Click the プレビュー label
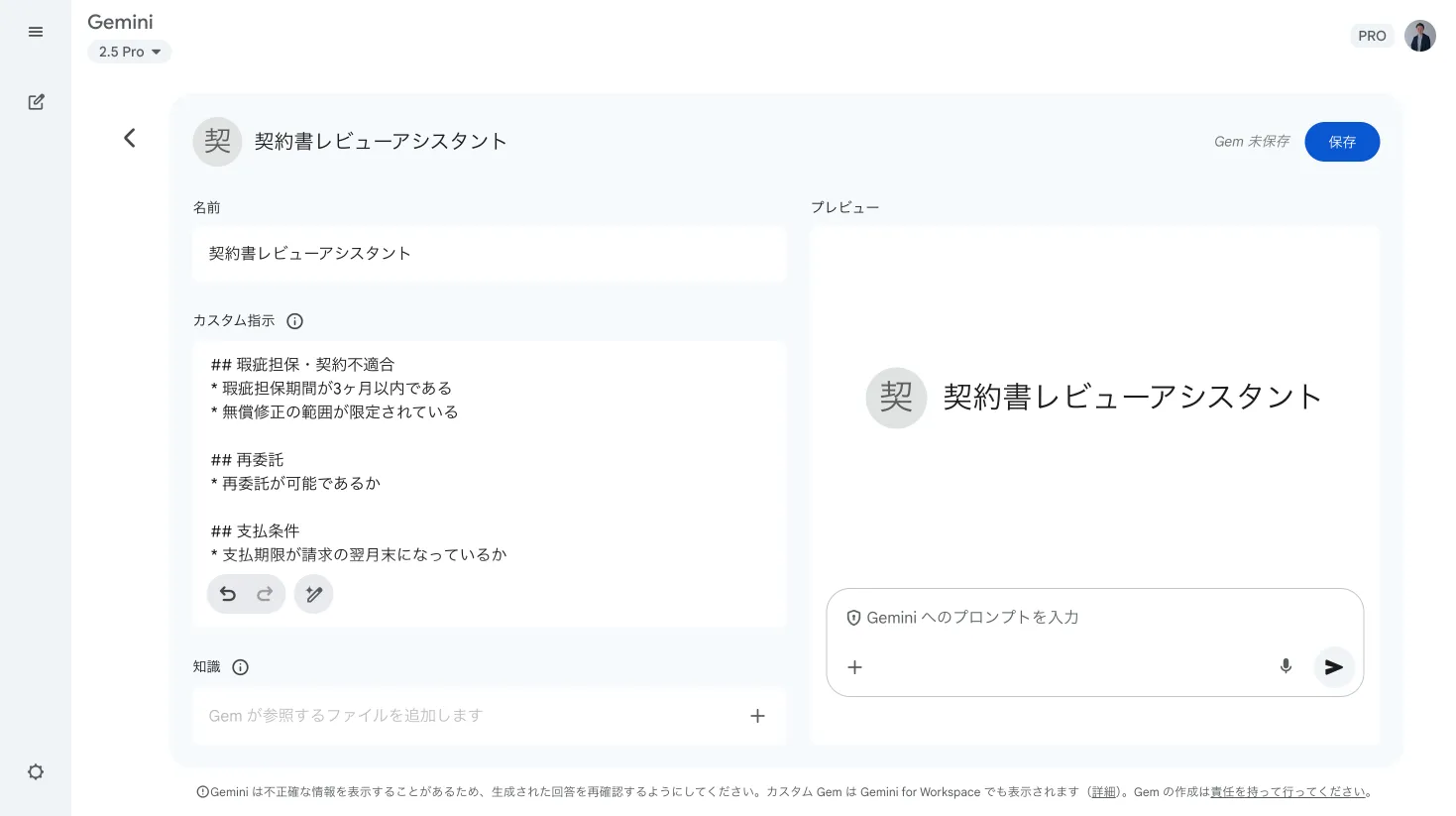 [x=844, y=207]
